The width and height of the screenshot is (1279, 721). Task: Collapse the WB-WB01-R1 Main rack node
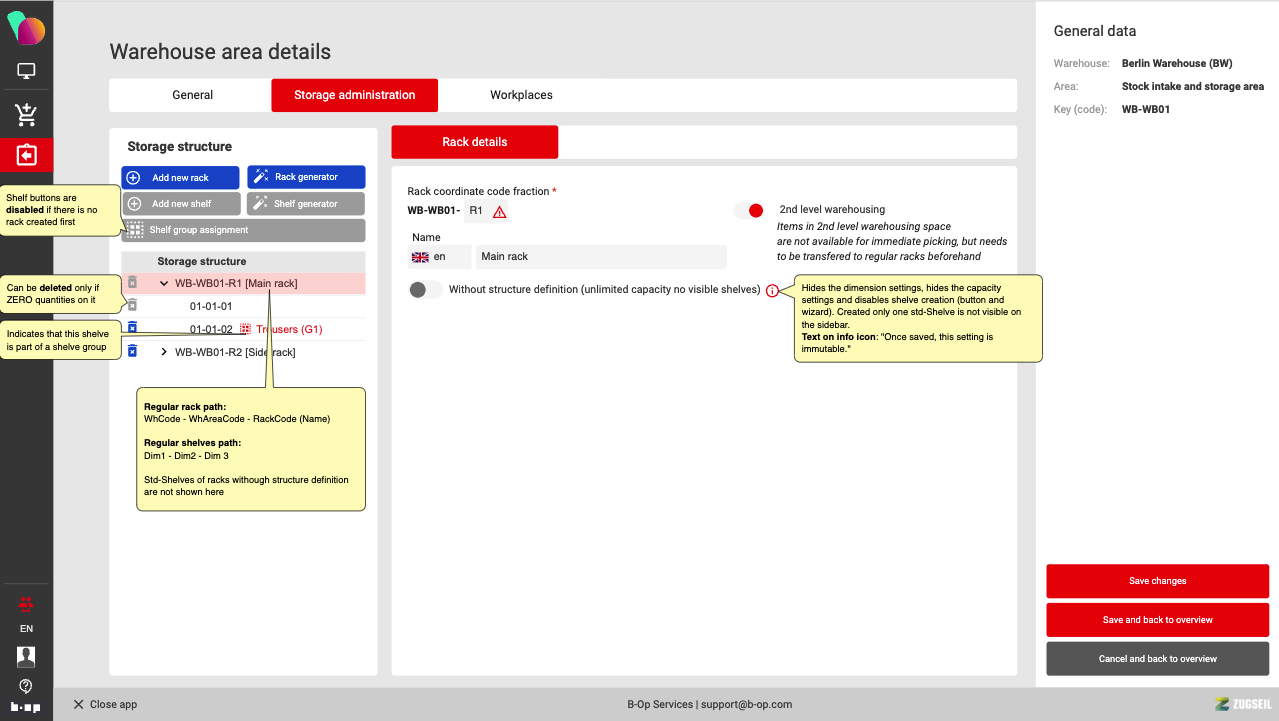[164, 284]
